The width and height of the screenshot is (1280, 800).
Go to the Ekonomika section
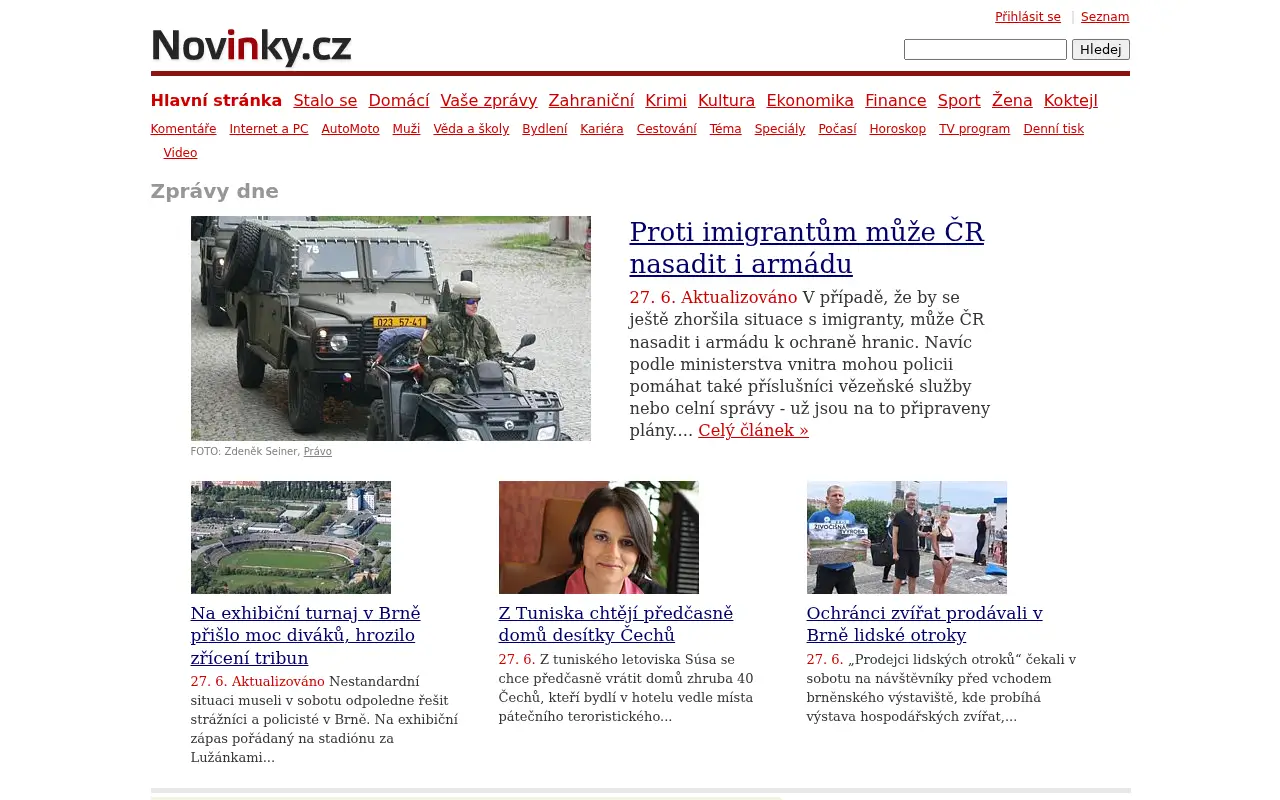coord(810,101)
